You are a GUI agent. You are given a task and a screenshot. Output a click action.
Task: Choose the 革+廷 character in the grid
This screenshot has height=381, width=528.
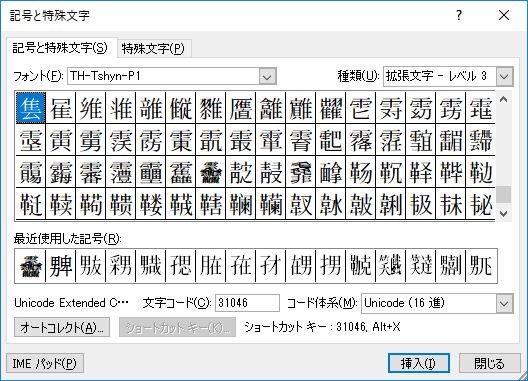[31, 204]
